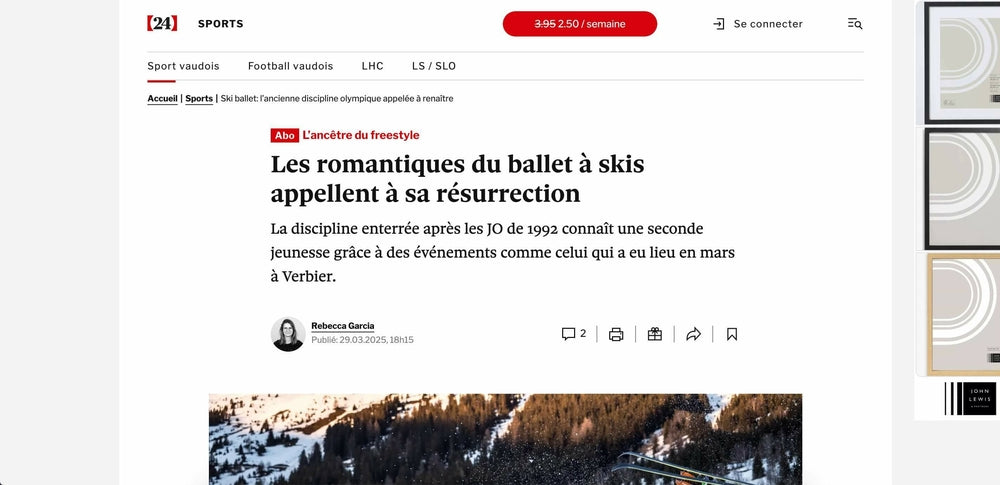Image resolution: width=1000 pixels, height=485 pixels.
Task: Go to the LHC section
Action: [x=372, y=66]
